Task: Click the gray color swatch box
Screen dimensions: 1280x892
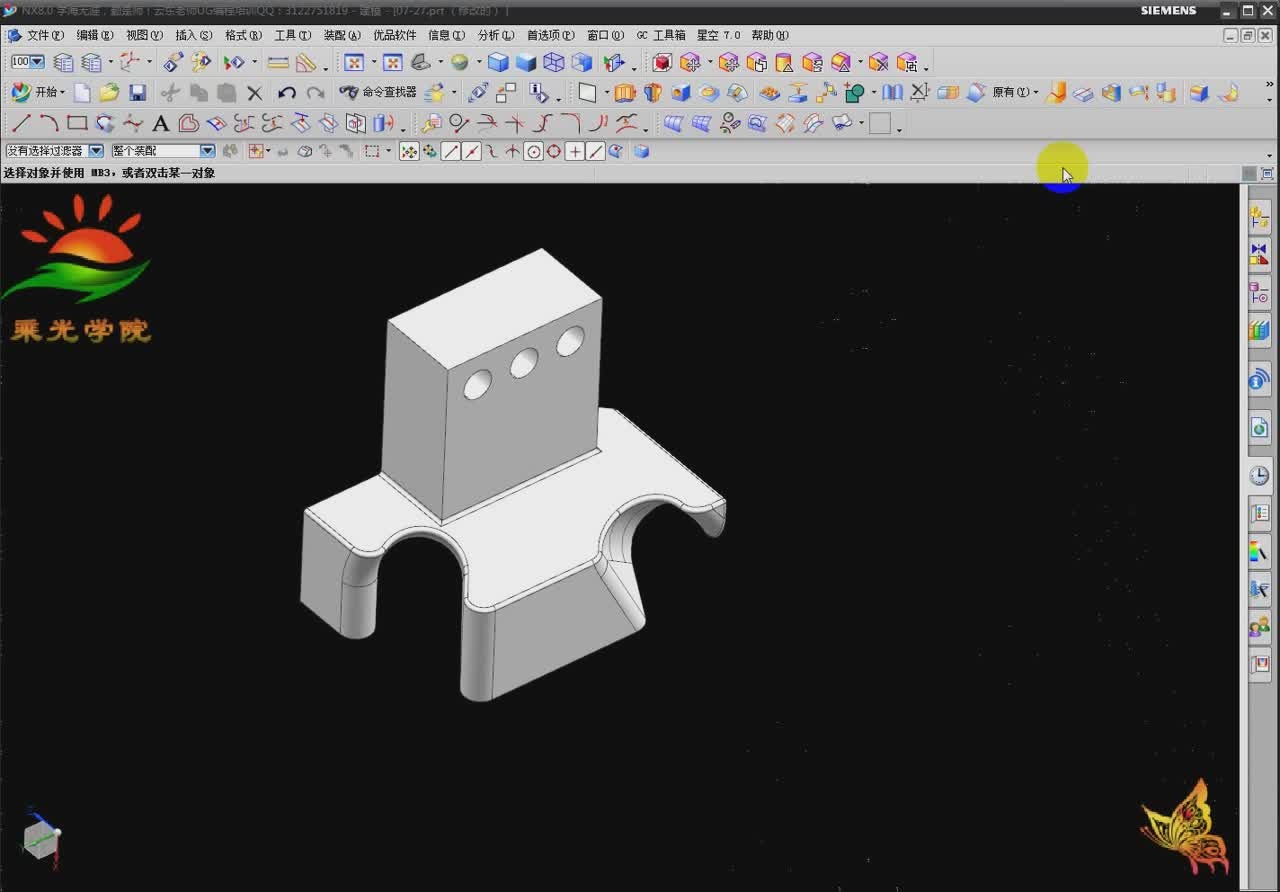Action: (880, 124)
